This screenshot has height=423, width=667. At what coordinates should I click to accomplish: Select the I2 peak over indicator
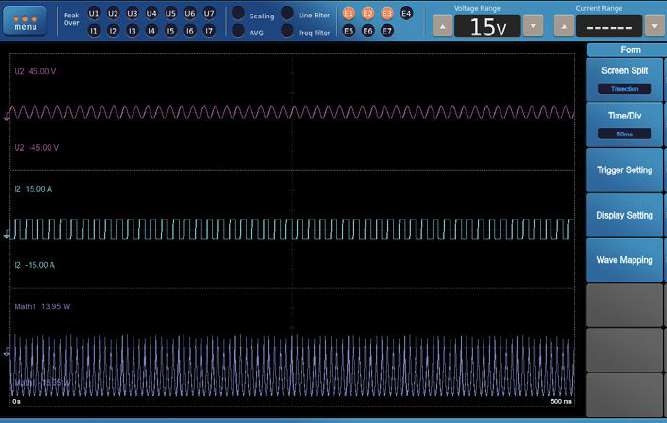113,31
